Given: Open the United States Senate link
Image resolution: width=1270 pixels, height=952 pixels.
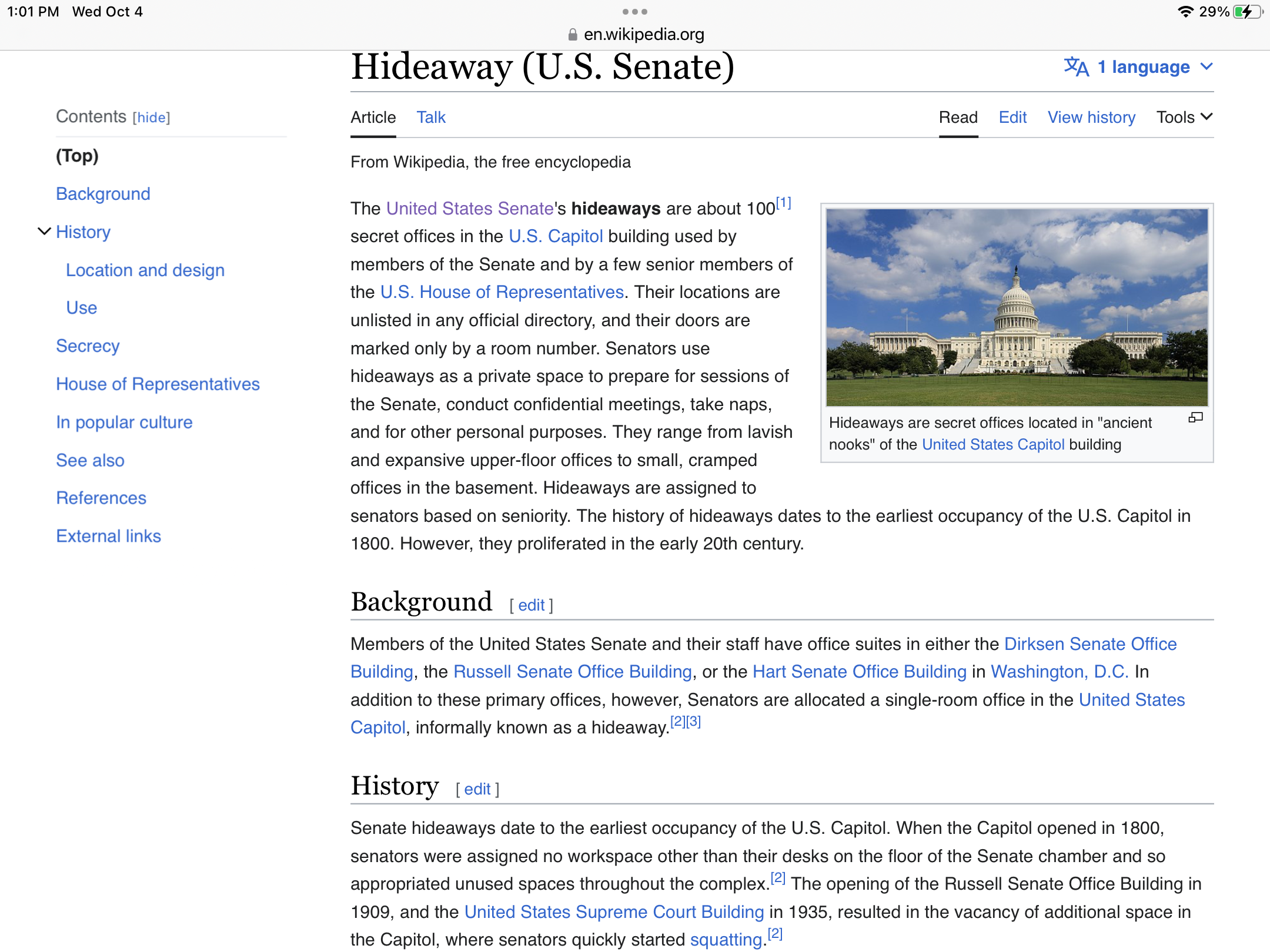Looking at the screenshot, I should pos(470,209).
